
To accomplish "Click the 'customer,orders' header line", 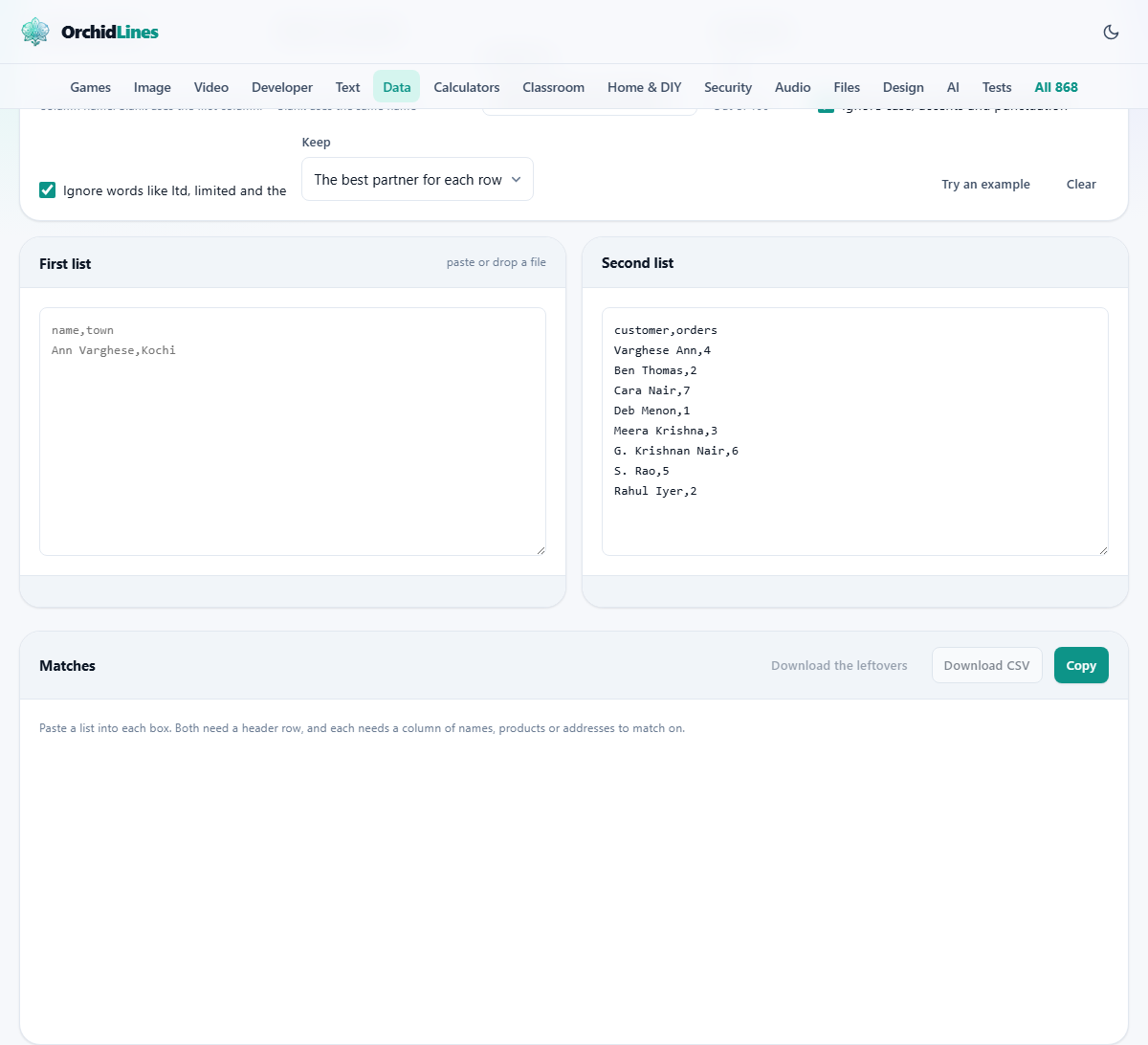I will (x=666, y=330).
